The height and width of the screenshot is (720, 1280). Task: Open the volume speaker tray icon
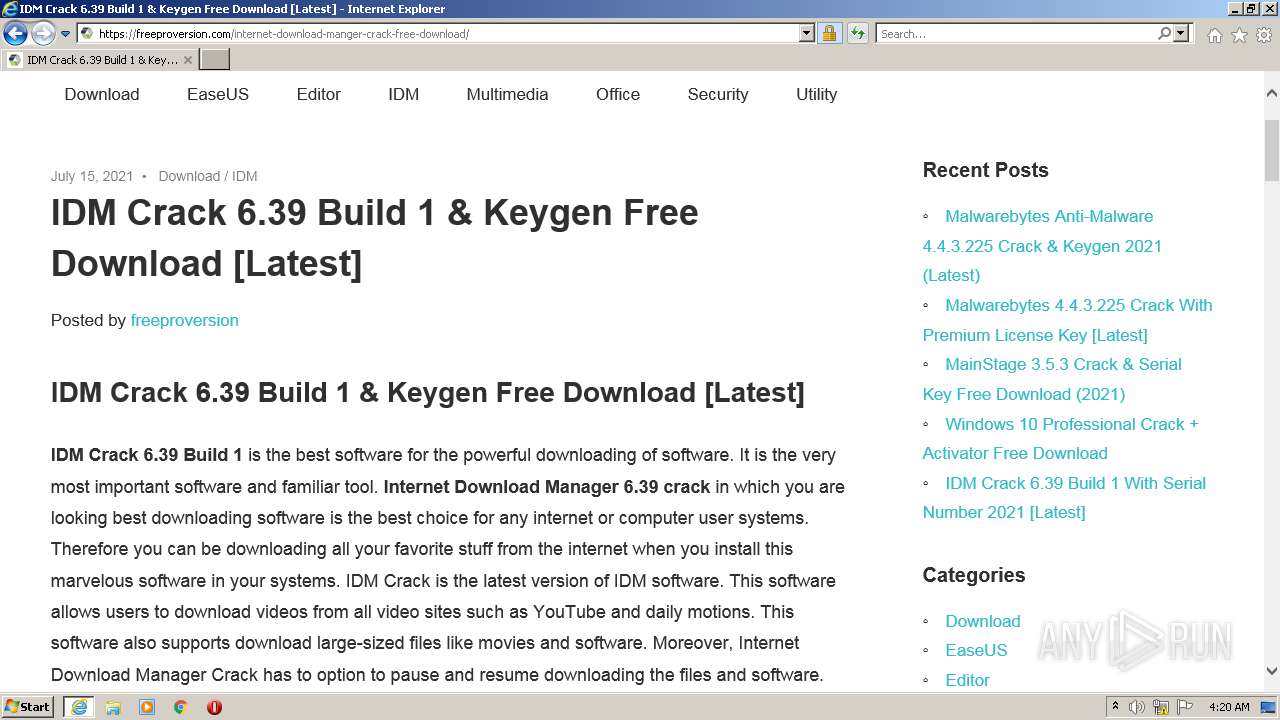coord(1137,707)
